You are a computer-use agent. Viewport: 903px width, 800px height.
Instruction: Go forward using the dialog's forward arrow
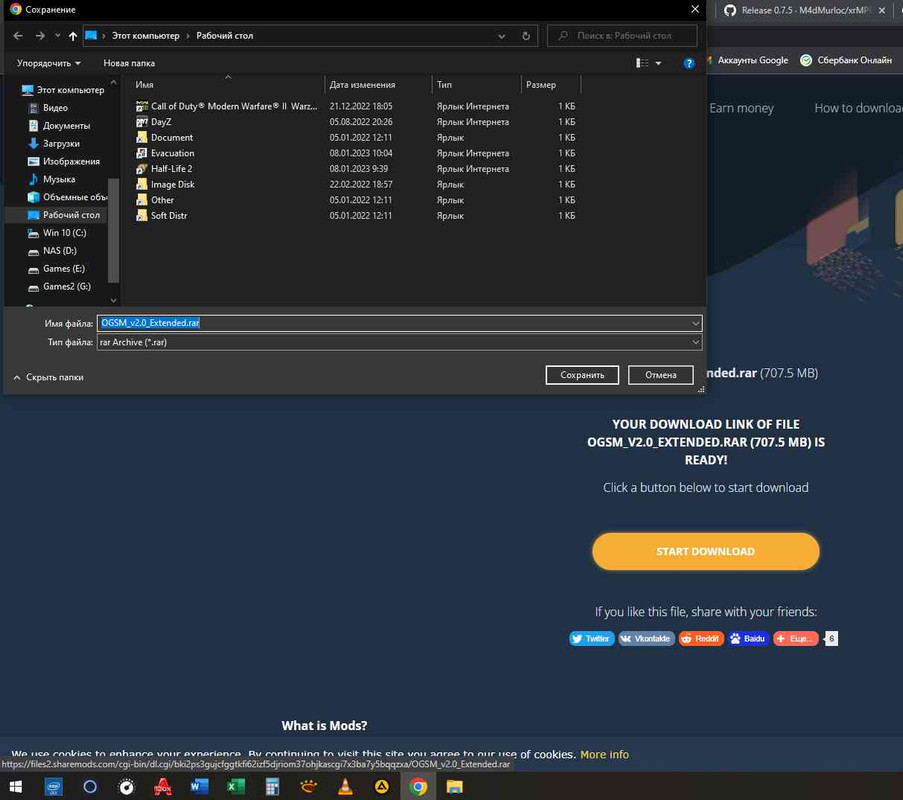tap(40, 36)
